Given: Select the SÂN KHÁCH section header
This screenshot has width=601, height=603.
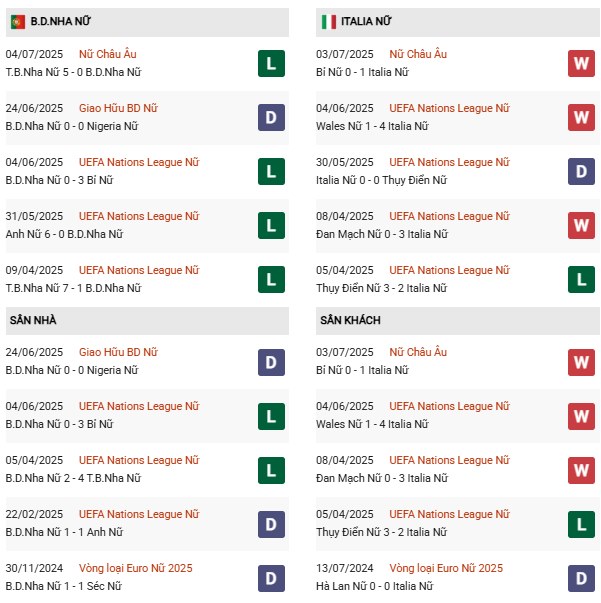Looking at the screenshot, I should pos(350,320).
